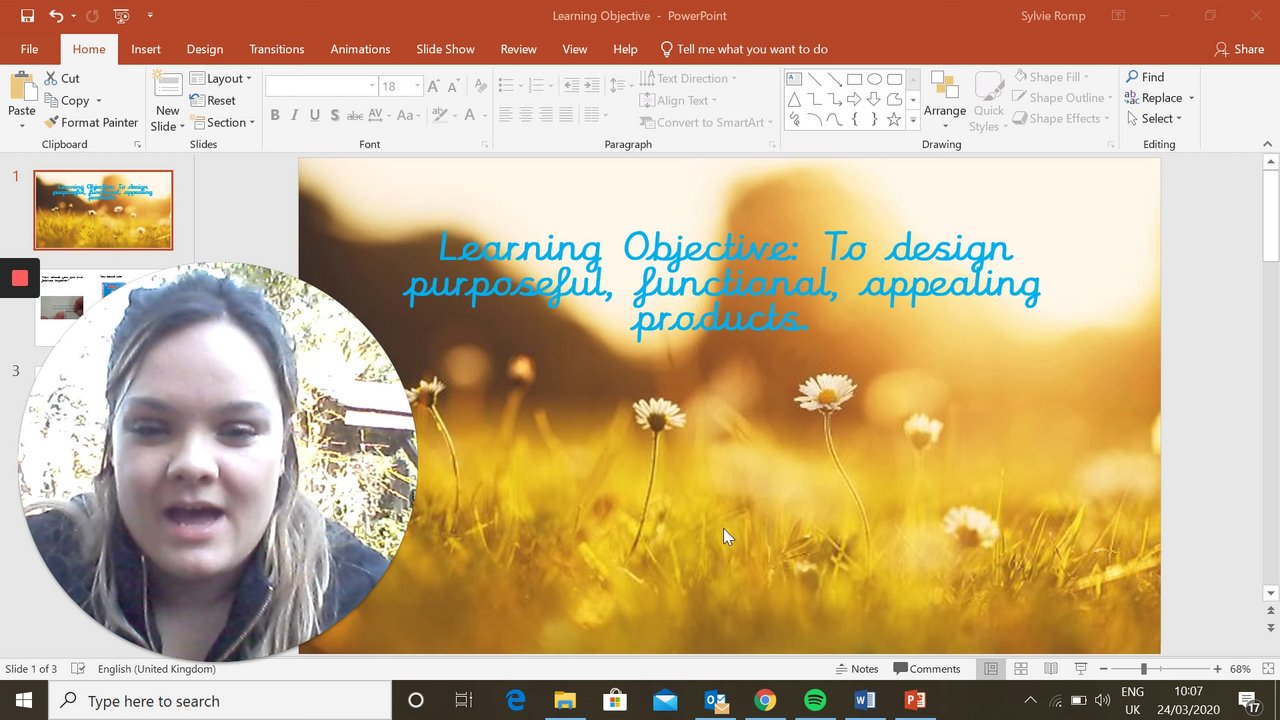Pick the Oval shape in the shapes gallery
Screen dimensions: 1280x720
(x=874, y=79)
